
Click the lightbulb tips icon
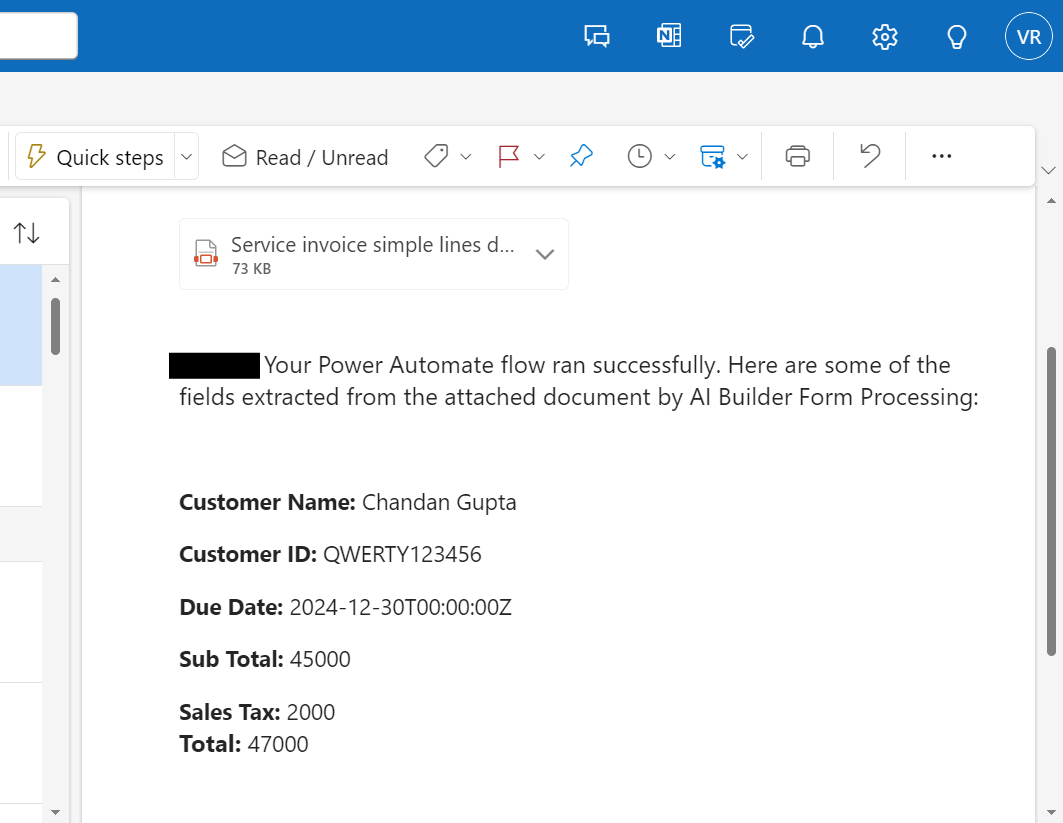click(x=957, y=37)
